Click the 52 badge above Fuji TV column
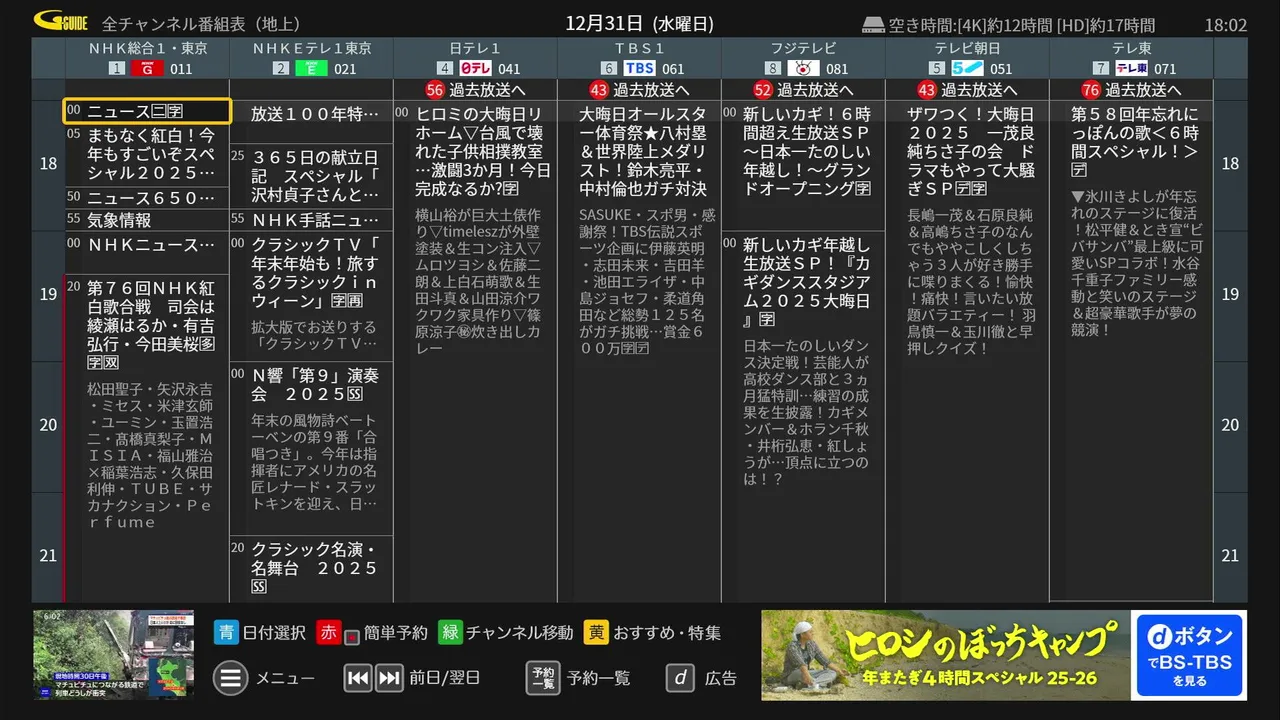This screenshot has height=720, width=1280. (x=762, y=89)
